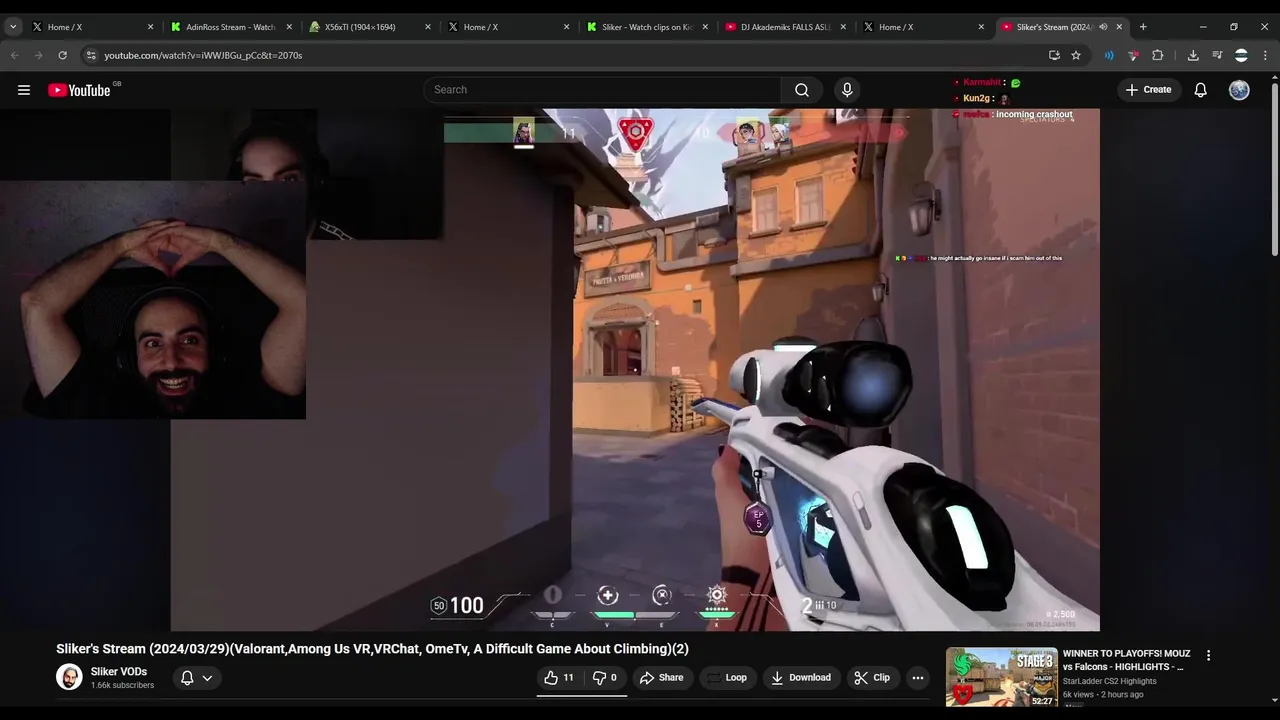This screenshot has height=720, width=1280.
Task: Go forward in the browser
Action: point(39,55)
